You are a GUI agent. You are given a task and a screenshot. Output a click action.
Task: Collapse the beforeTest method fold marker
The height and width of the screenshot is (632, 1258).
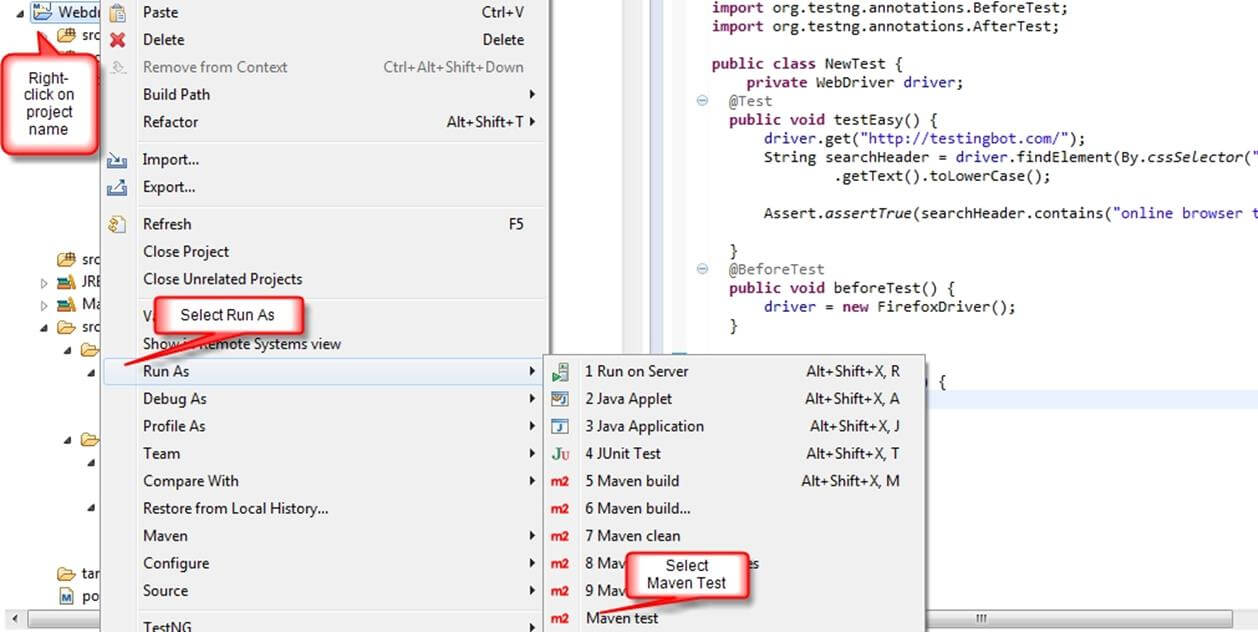[x=702, y=269]
